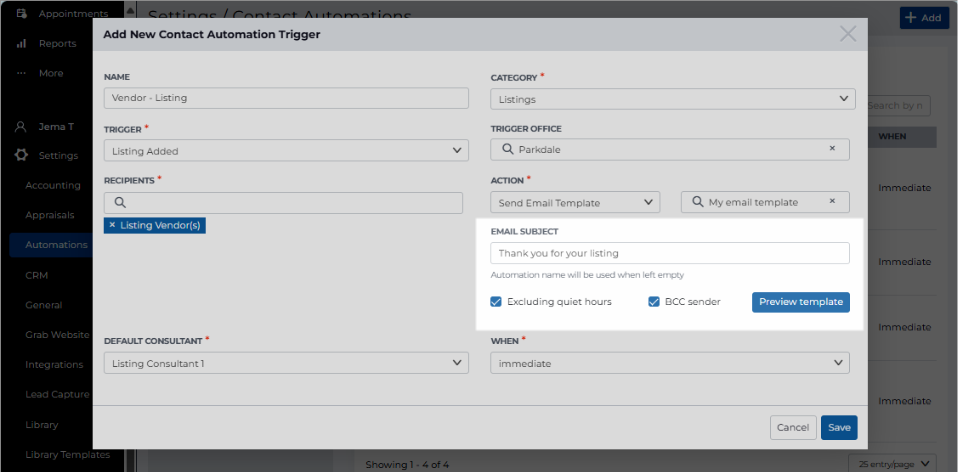Click the Settings gear icon
Image resolution: width=958 pixels, height=472 pixels.
click(21, 155)
